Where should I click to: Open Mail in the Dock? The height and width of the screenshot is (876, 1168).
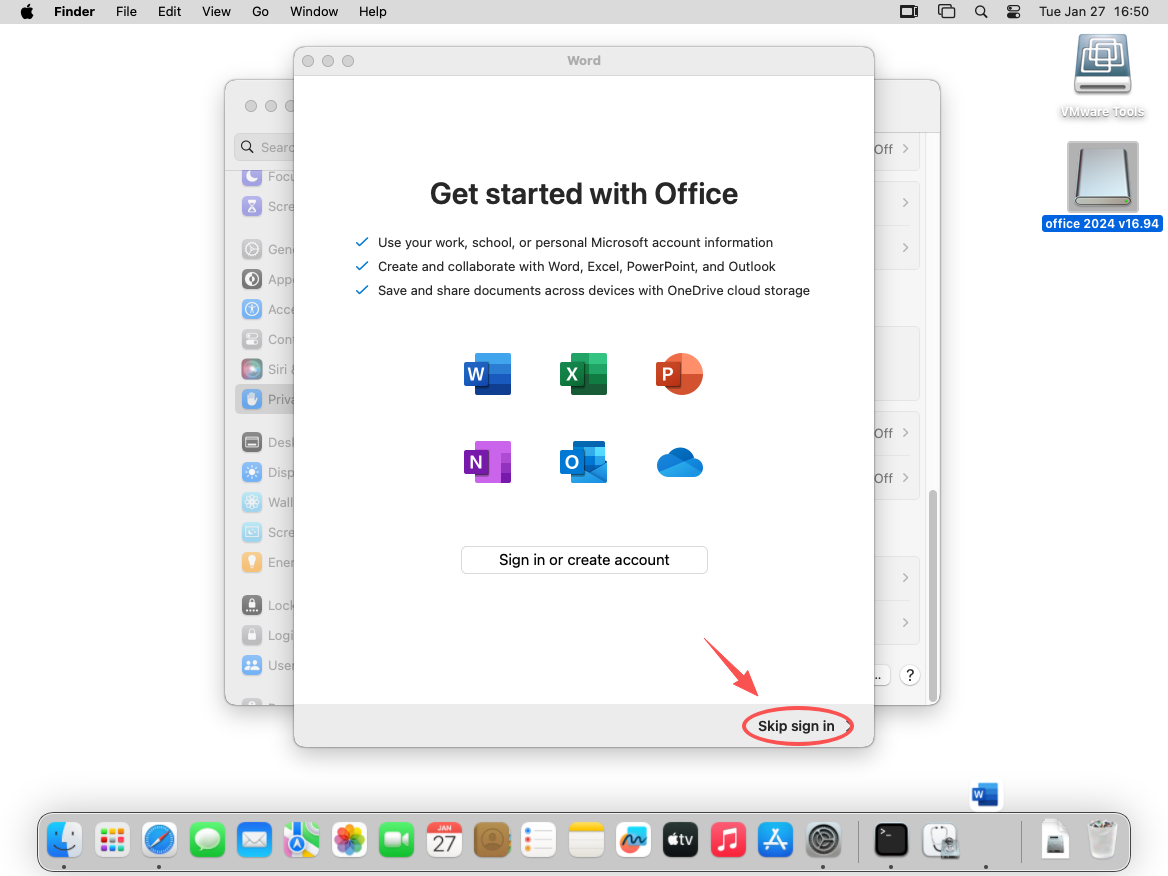(x=255, y=841)
